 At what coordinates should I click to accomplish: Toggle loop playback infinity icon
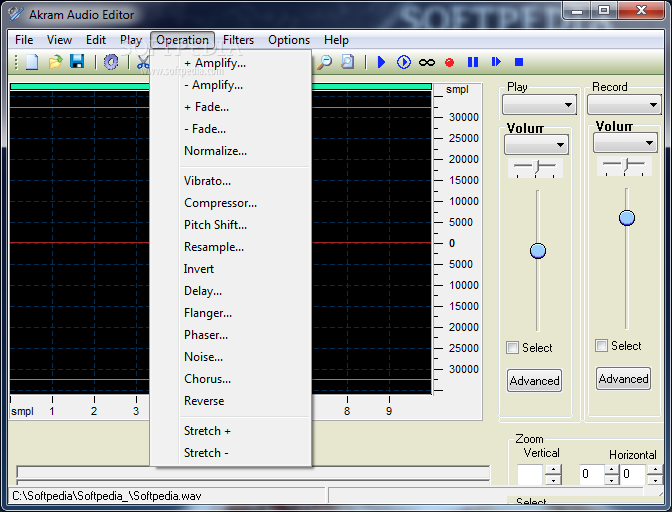[x=427, y=63]
